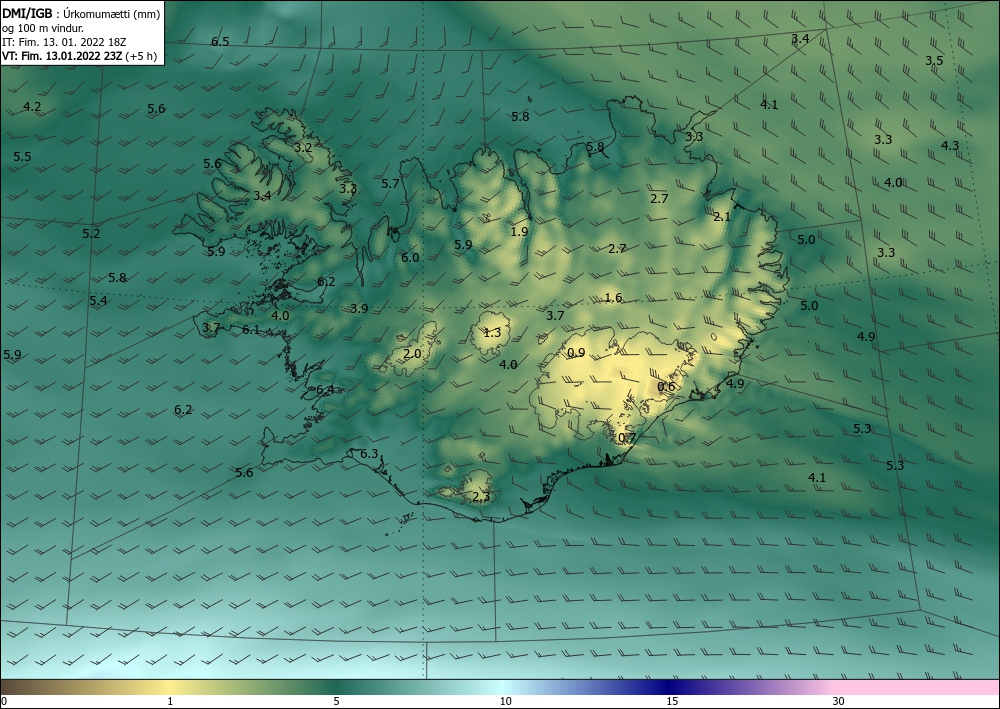The width and height of the screenshot is (1000, 709).
Task: Click the 'og 100 m vindur.' subtitle line
Action: 43,28
